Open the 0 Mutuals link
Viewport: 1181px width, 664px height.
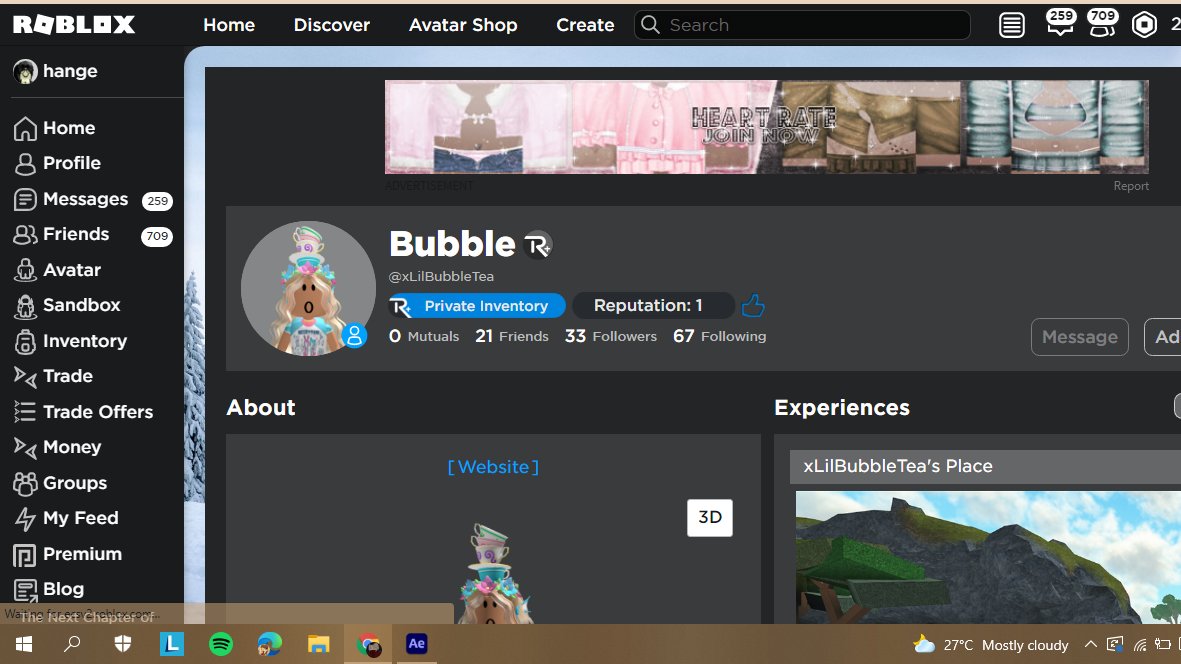pos(424,337)
